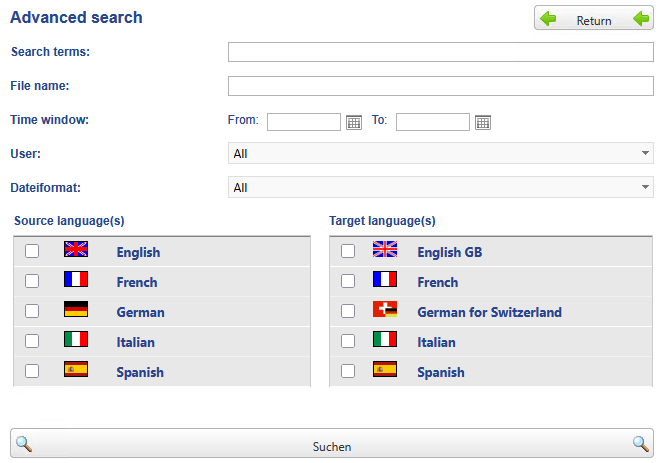The width and height of the screenshot is (660, 463).
Task: Click the Italian flag in target languages
Action: [385, 340]
